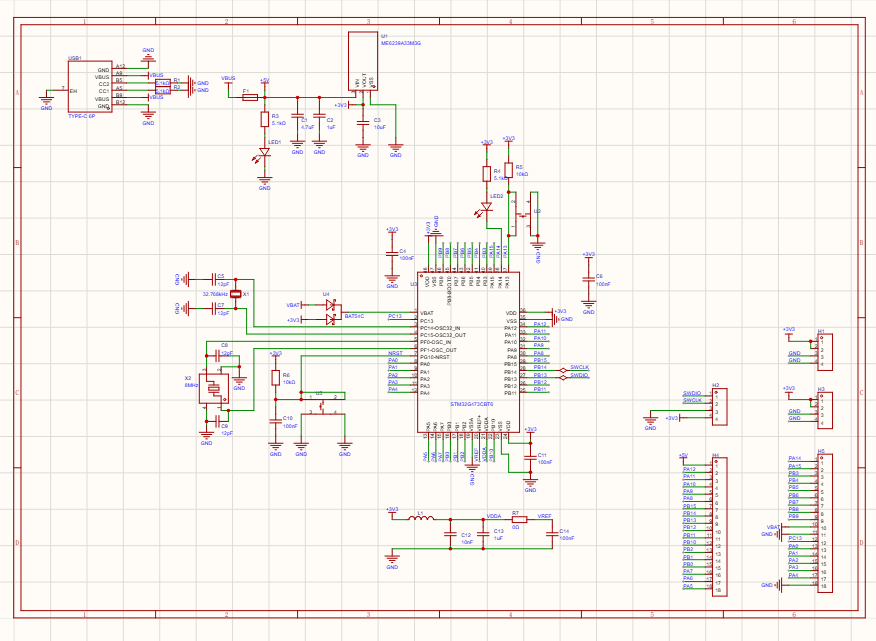Select the SWD header H2
Viewport: 876px width, 641px height.
point(717,406)
